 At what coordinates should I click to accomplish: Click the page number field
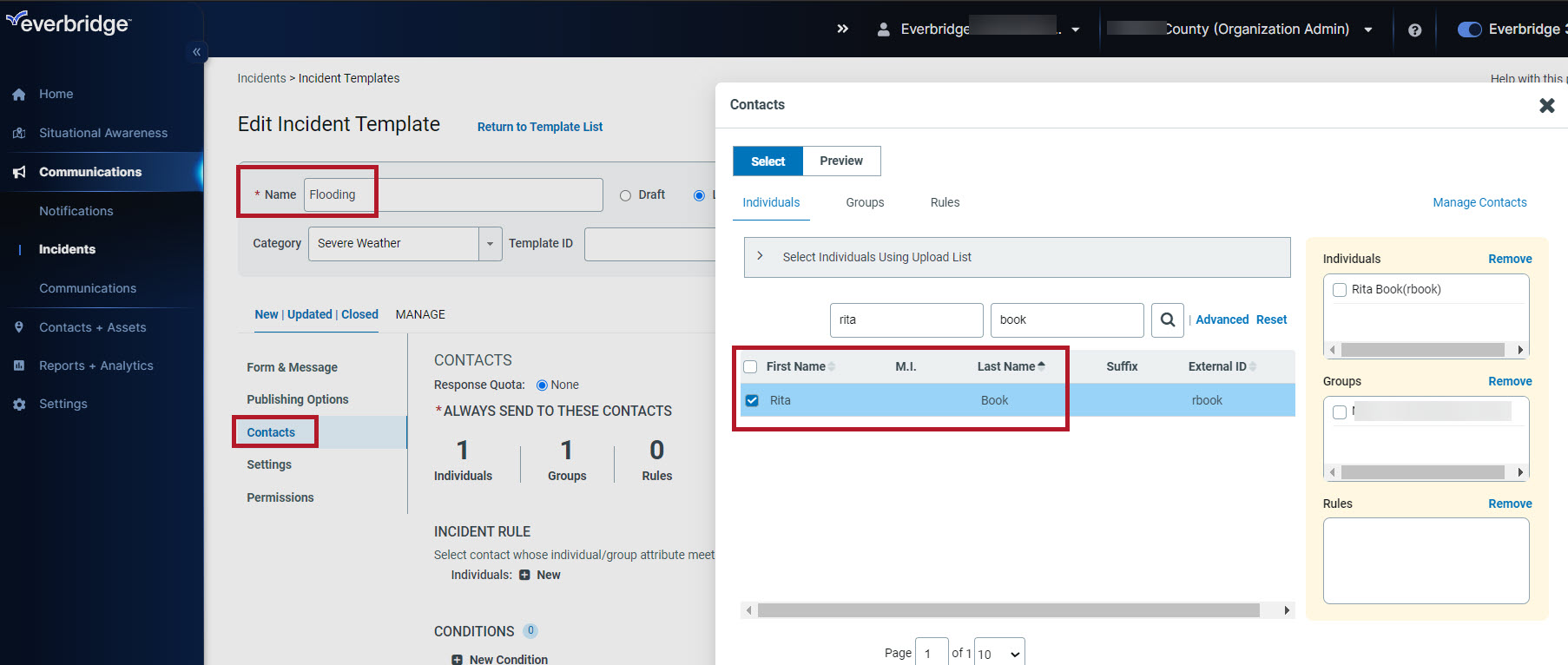(x=932, y=653)
